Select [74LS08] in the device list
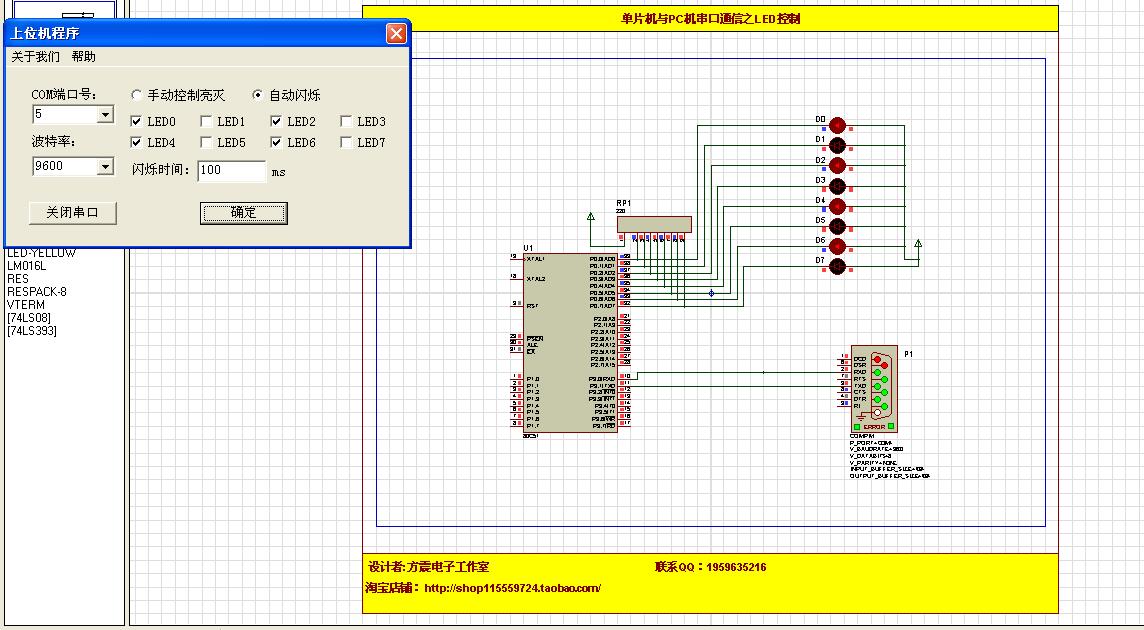This screenshot has height=630, width=1144. (x=28, y=318)
